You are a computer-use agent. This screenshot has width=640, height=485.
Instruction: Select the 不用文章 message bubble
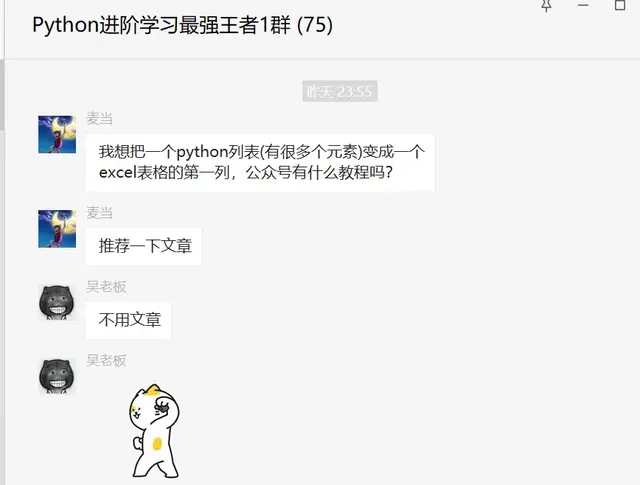(129, 320)
